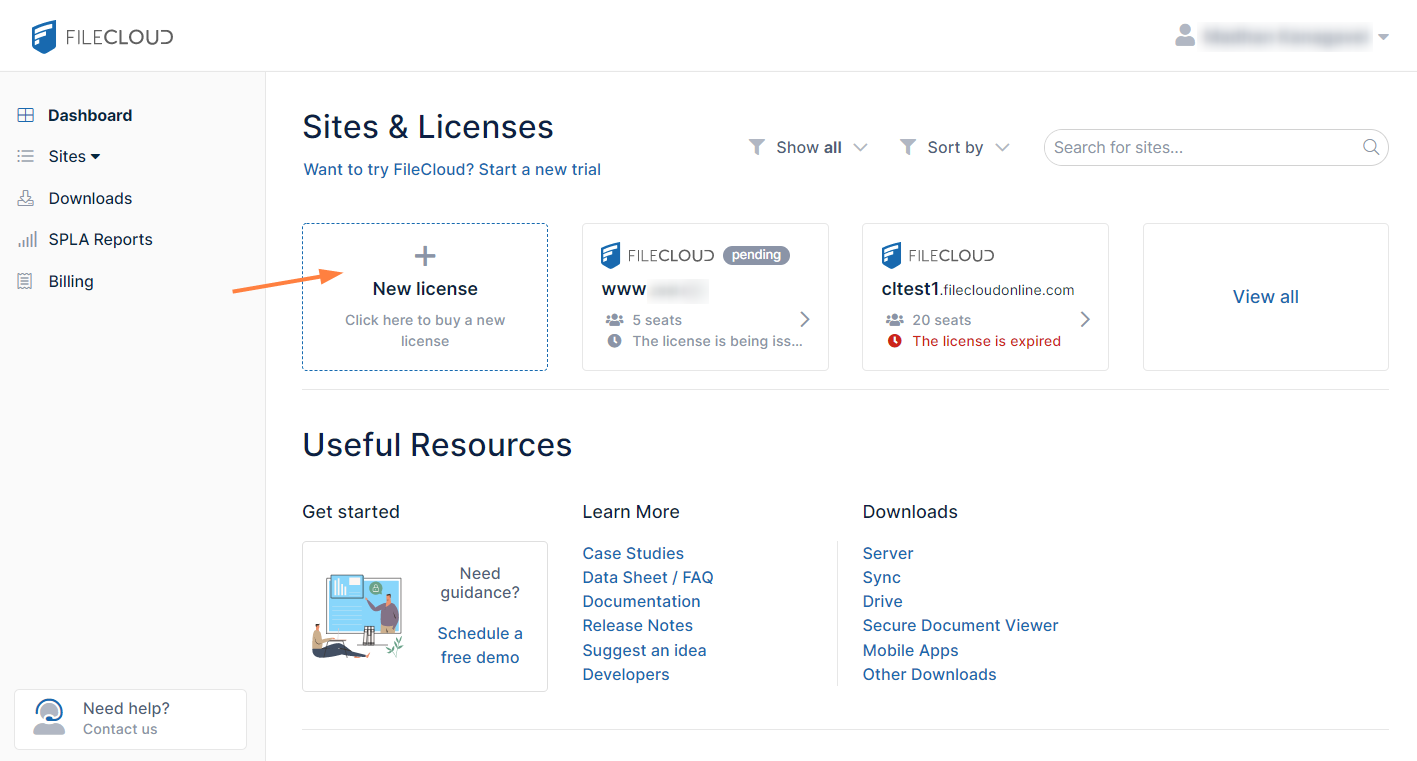Select the Billing sidebar icon
This screenshot has height=761, width=1417.
[x=25, y=281]
